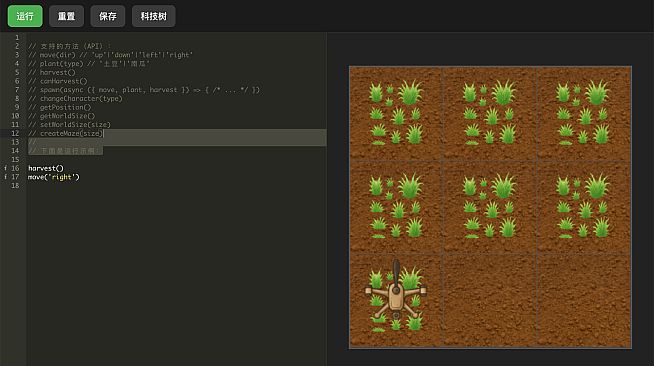Select the grass tile in the top-middle cell

[x=489, y=113]
